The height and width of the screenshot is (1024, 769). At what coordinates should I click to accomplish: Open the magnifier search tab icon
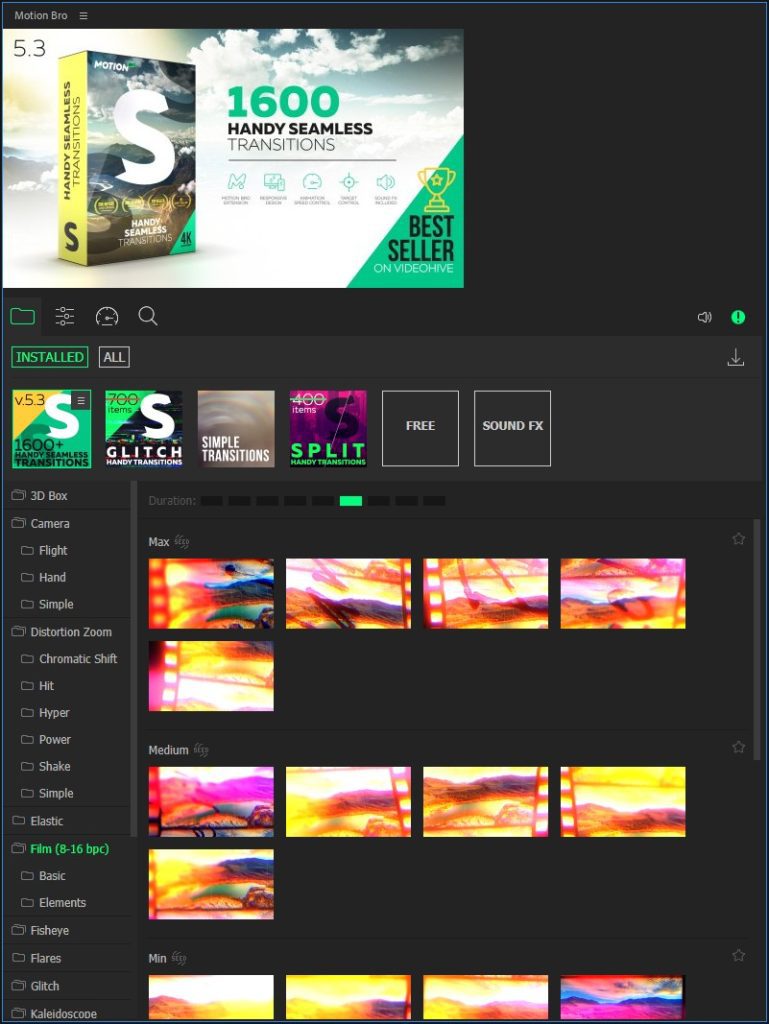(148, 316)
